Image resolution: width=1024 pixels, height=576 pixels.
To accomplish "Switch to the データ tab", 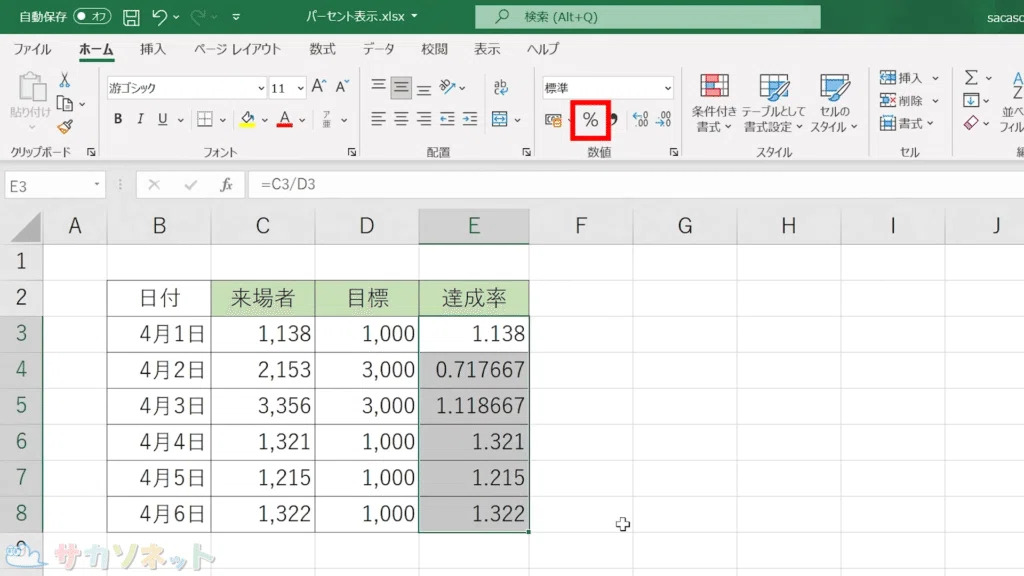I will [379, 49].
